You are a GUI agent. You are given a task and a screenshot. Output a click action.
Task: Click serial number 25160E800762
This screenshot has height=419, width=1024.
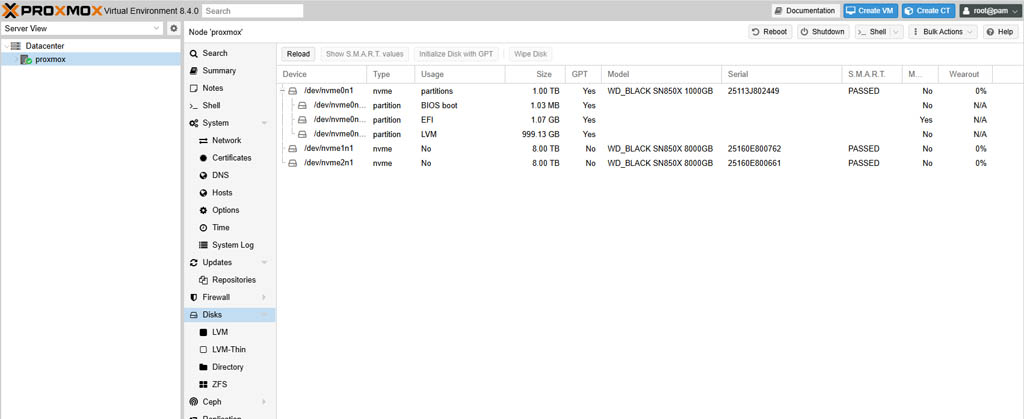[754, 149]
